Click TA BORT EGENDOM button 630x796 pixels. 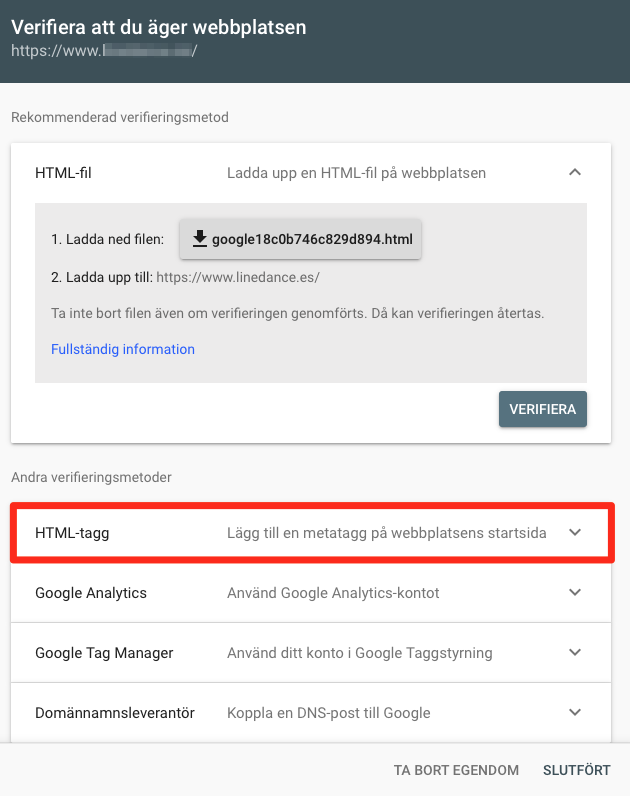(x=456, y=770)
